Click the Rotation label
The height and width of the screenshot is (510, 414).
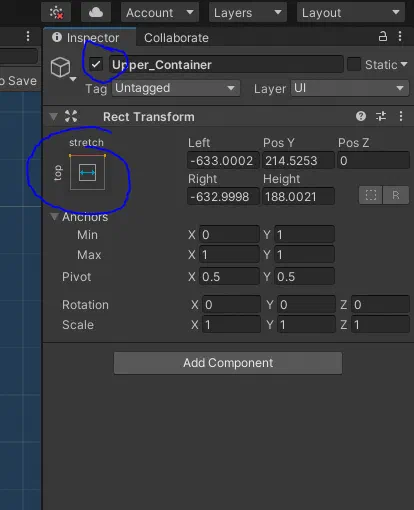85,305
